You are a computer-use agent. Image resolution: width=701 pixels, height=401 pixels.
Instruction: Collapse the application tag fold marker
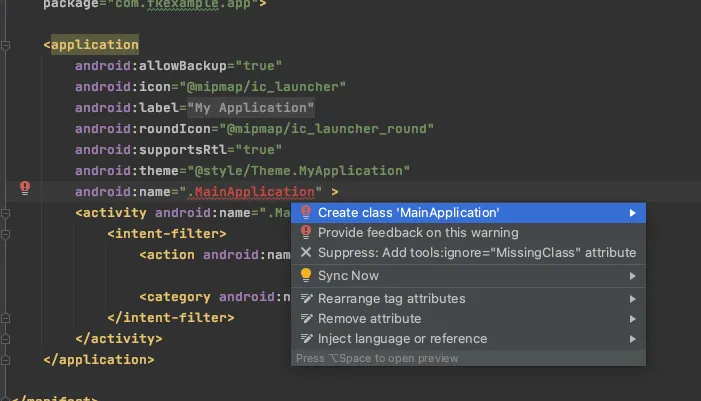(5, 45)
